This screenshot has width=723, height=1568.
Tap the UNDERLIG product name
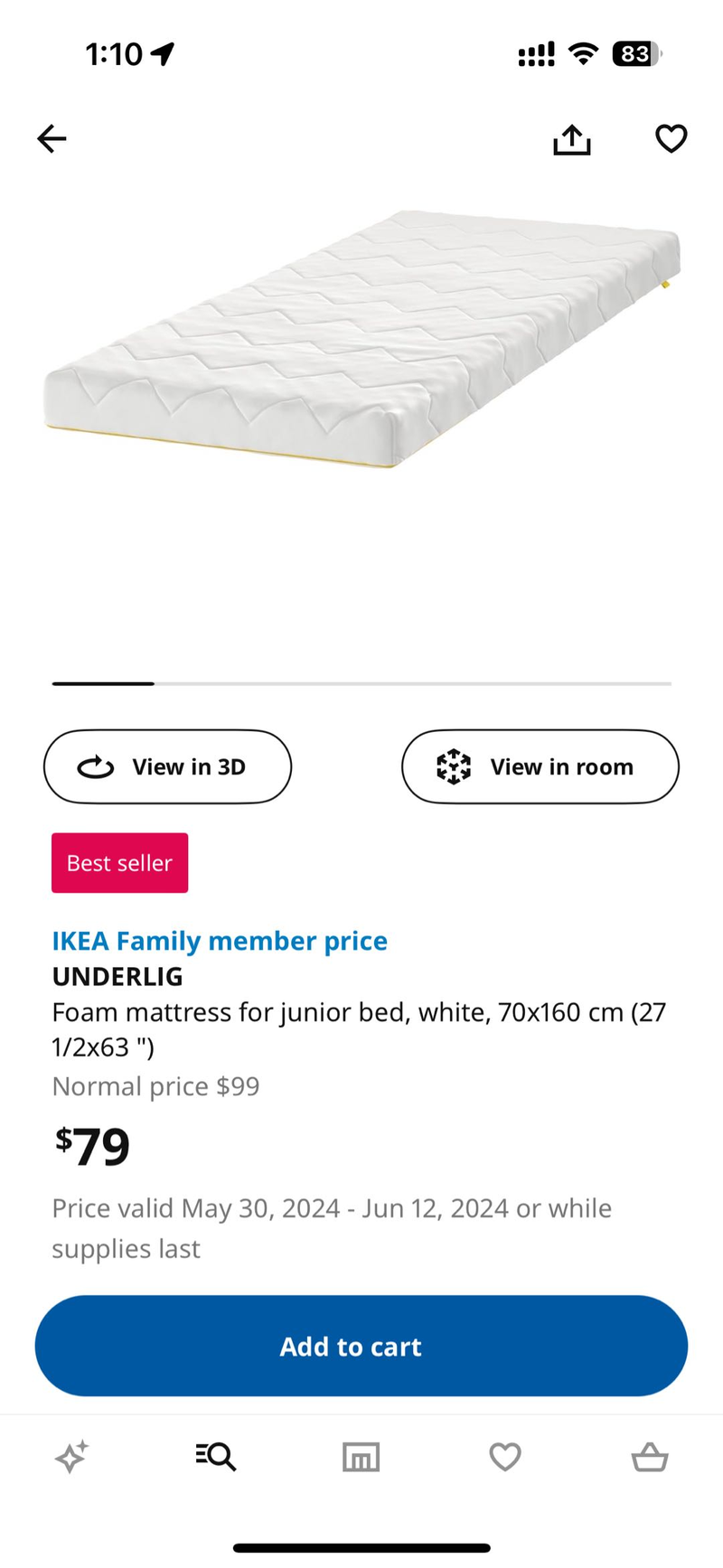117,976
